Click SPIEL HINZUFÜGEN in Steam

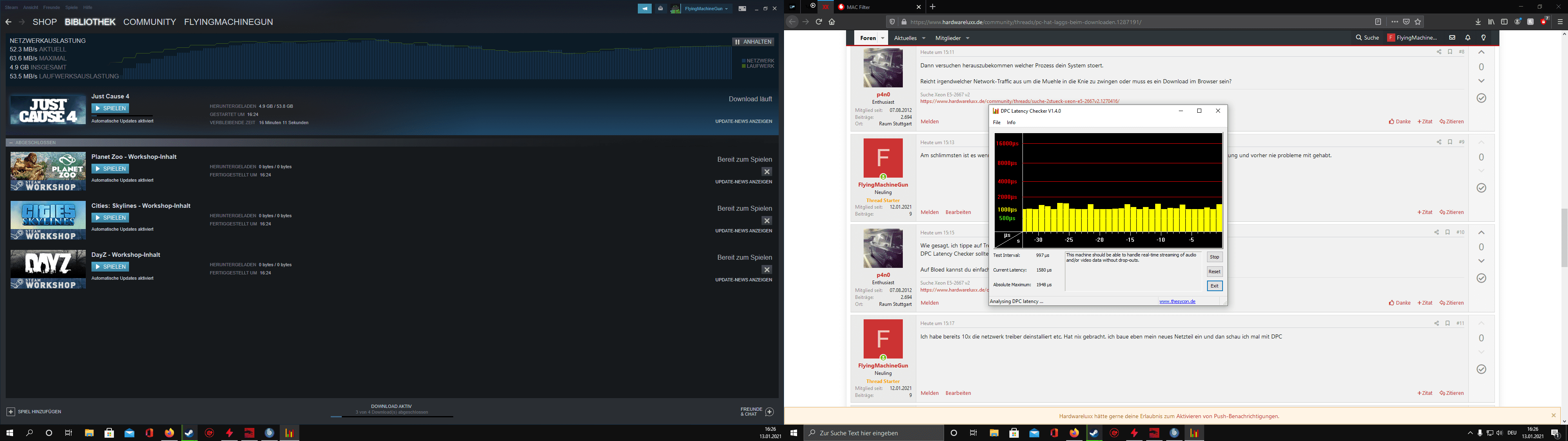coord(34,412)
